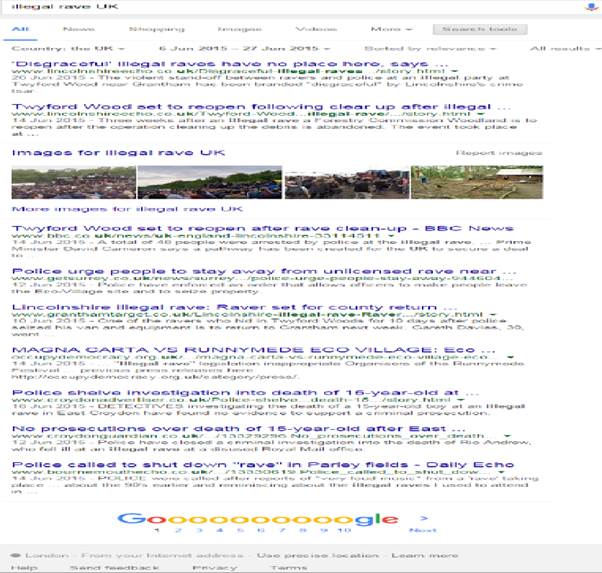Expand the All results dropdown
This screenshot has width=602, height=573.
(x=564, y=48)
